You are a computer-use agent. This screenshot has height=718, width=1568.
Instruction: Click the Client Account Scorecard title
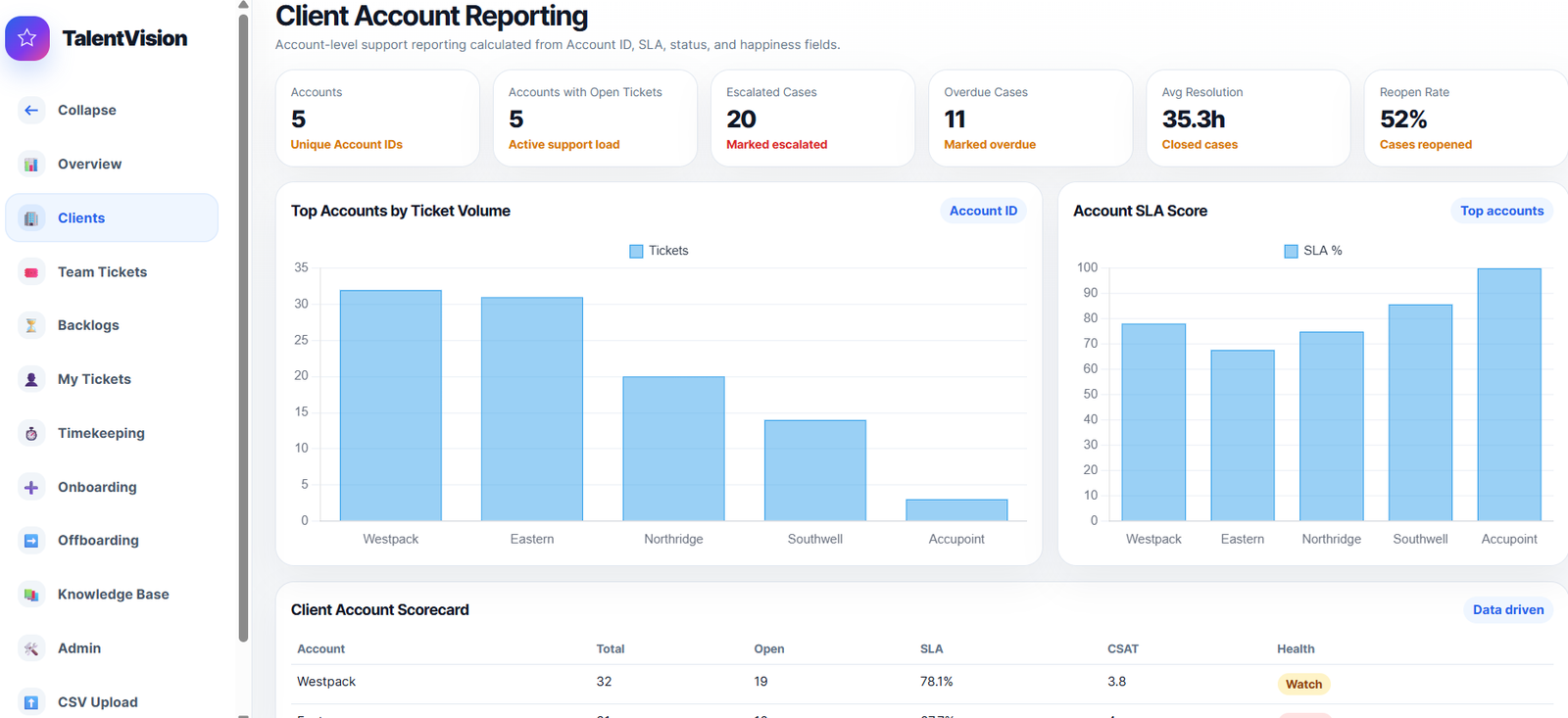(380, 609)
